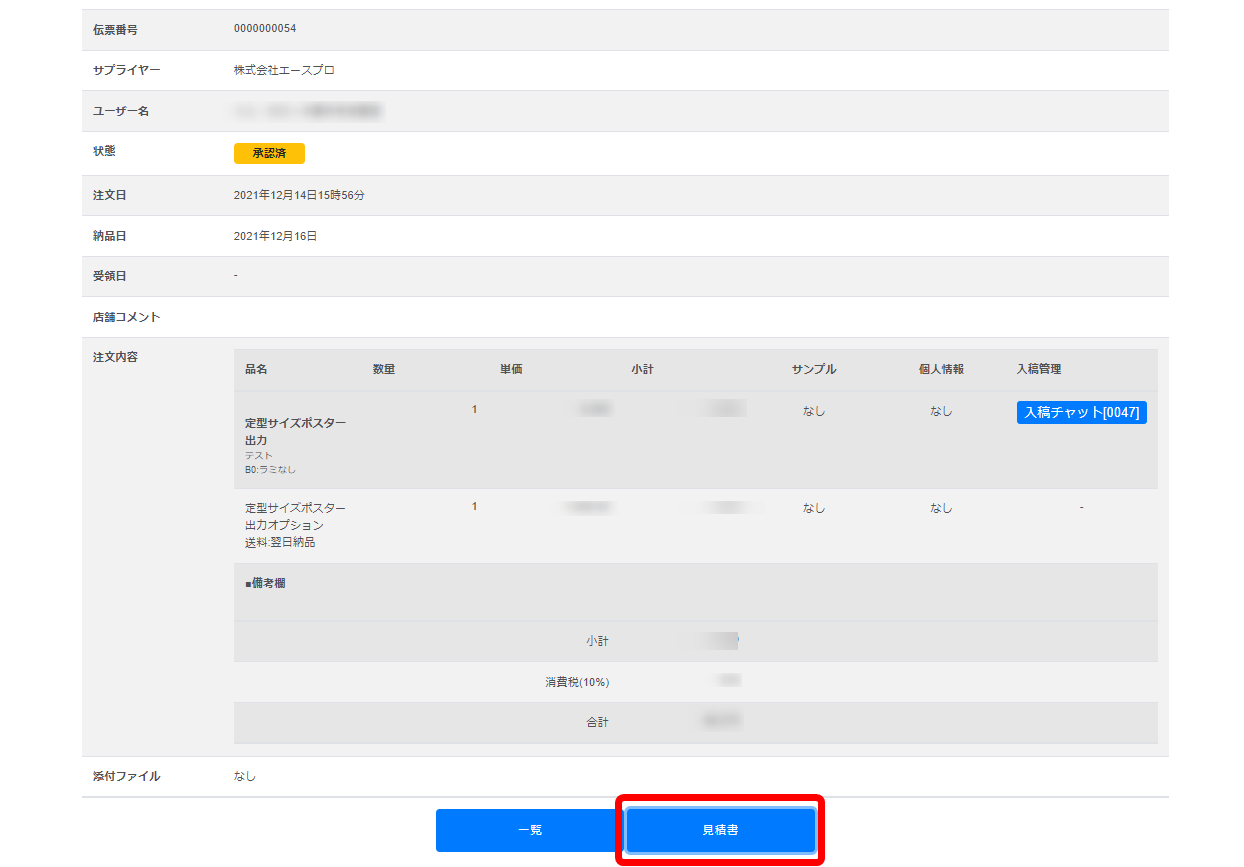Select slip number 0000000054
Viewport: 1244px width, 867px height.
pyautogui.click(x=265, y=29)
